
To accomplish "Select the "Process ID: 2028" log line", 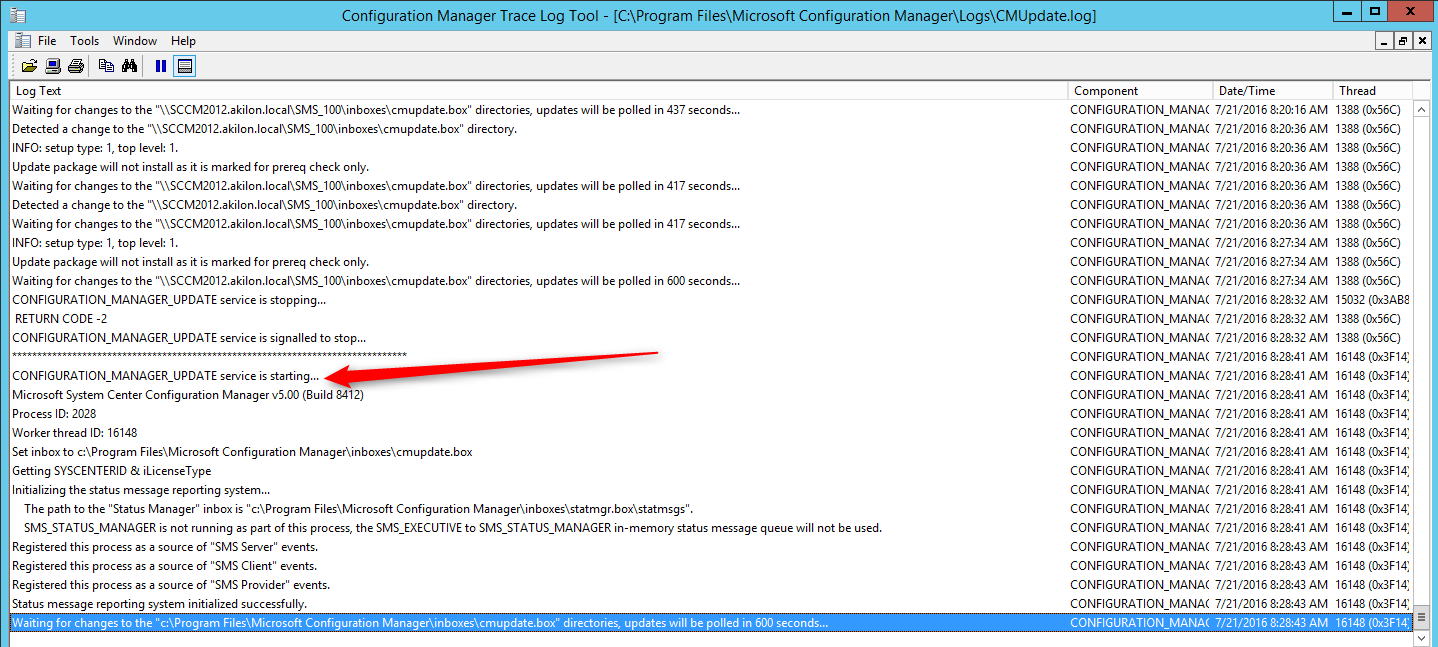I will (x=710, y=414).
